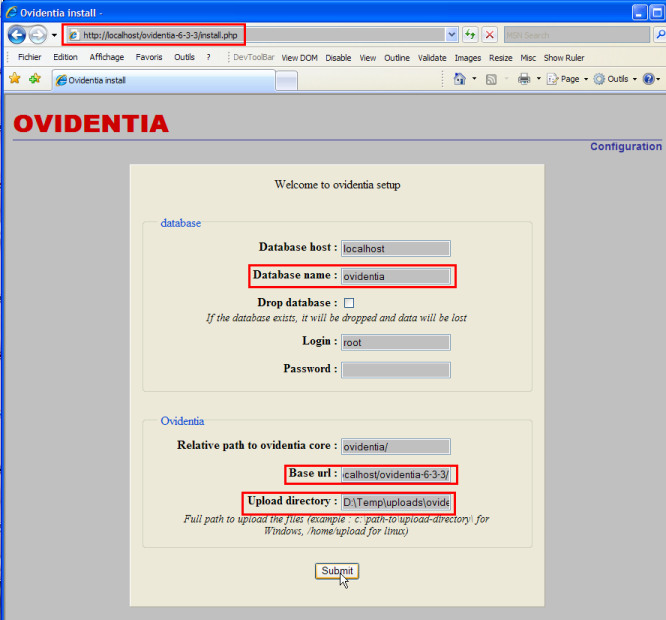
Task: Open the address bar history dropdown
Action: (x=452, y=35)
